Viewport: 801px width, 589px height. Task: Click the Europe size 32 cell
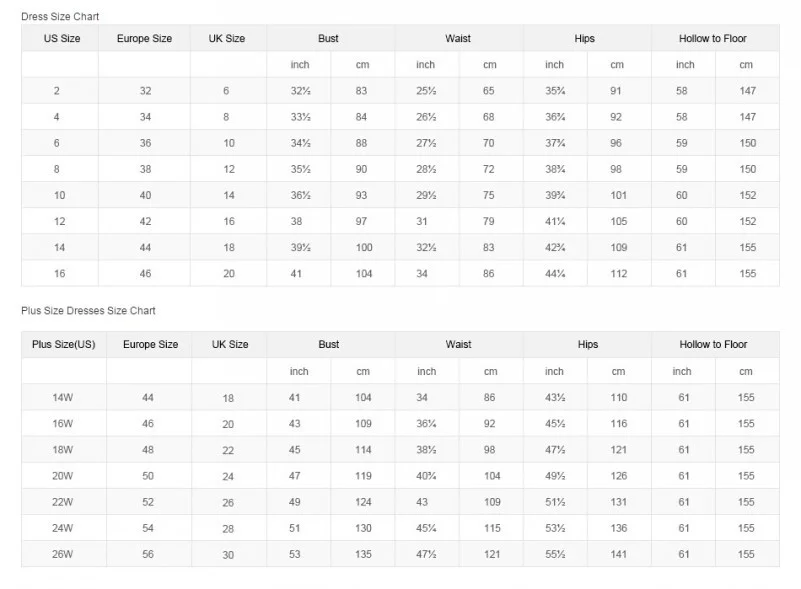coord(145,91)
